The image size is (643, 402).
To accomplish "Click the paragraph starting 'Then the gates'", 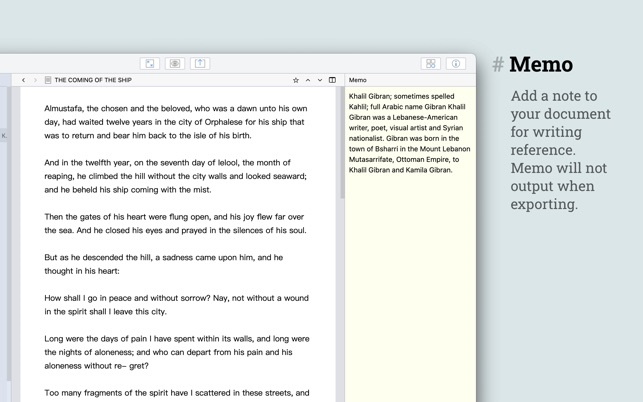I will coord(176,224).
